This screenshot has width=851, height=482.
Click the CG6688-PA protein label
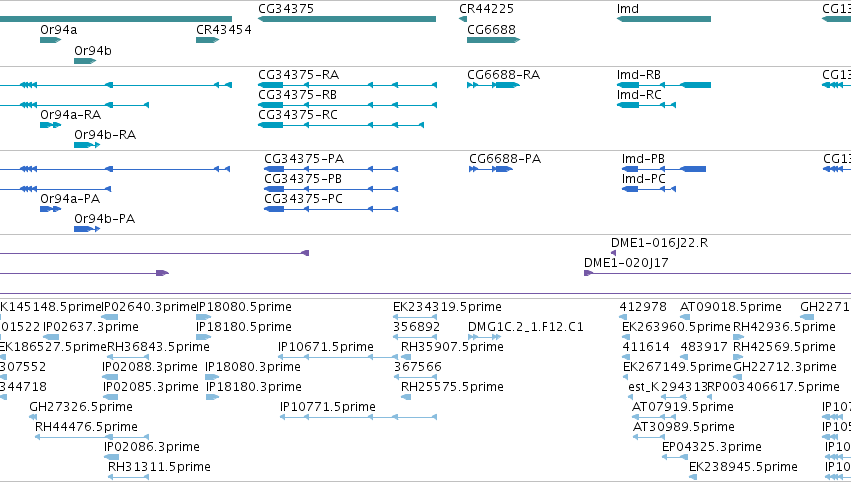(505, 159)
